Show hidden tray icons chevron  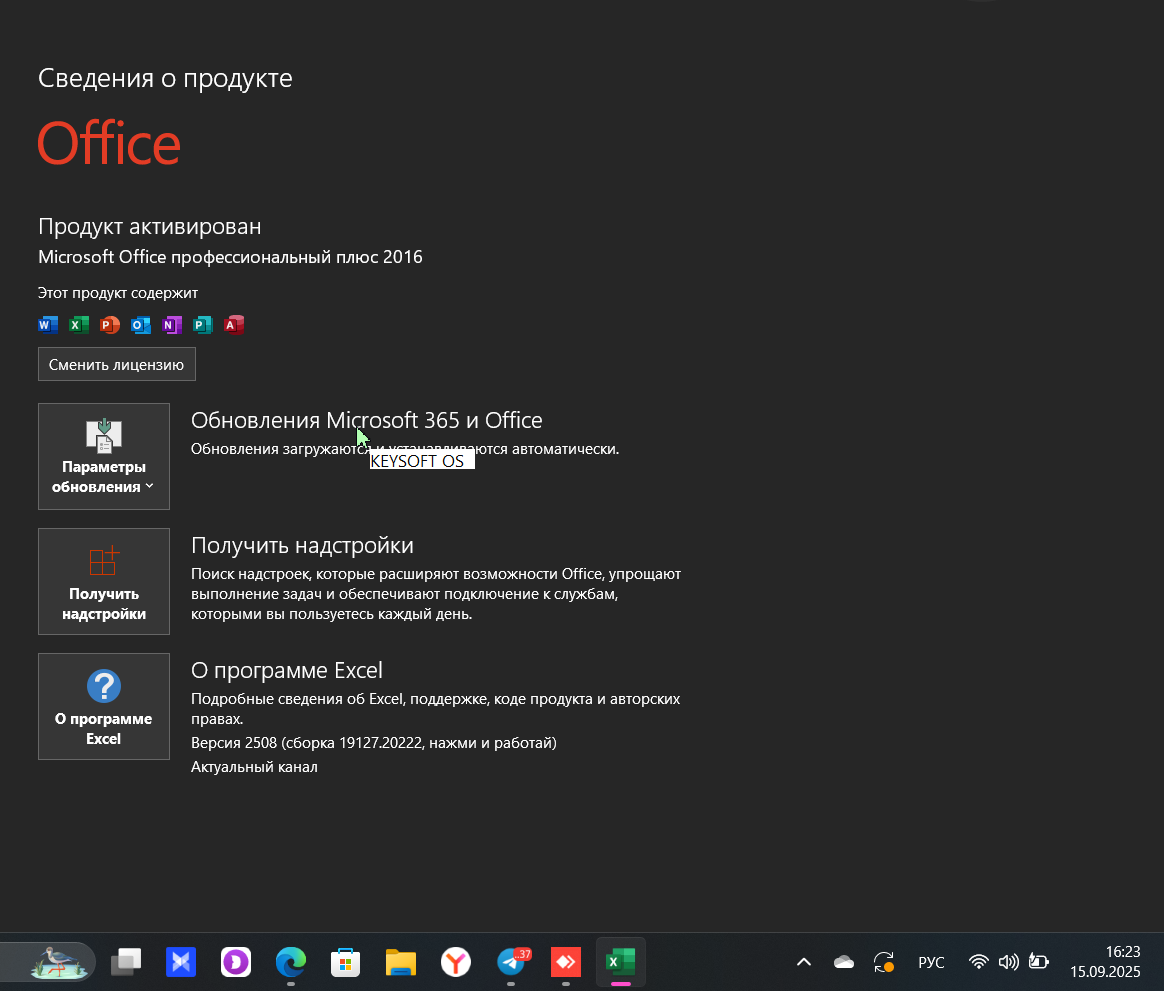(x=804, y=962)
